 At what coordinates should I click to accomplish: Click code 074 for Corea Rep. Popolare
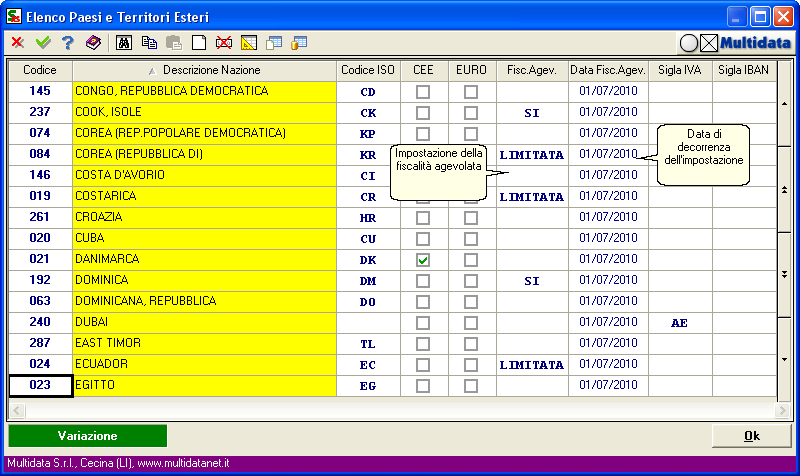coord(40,133)
